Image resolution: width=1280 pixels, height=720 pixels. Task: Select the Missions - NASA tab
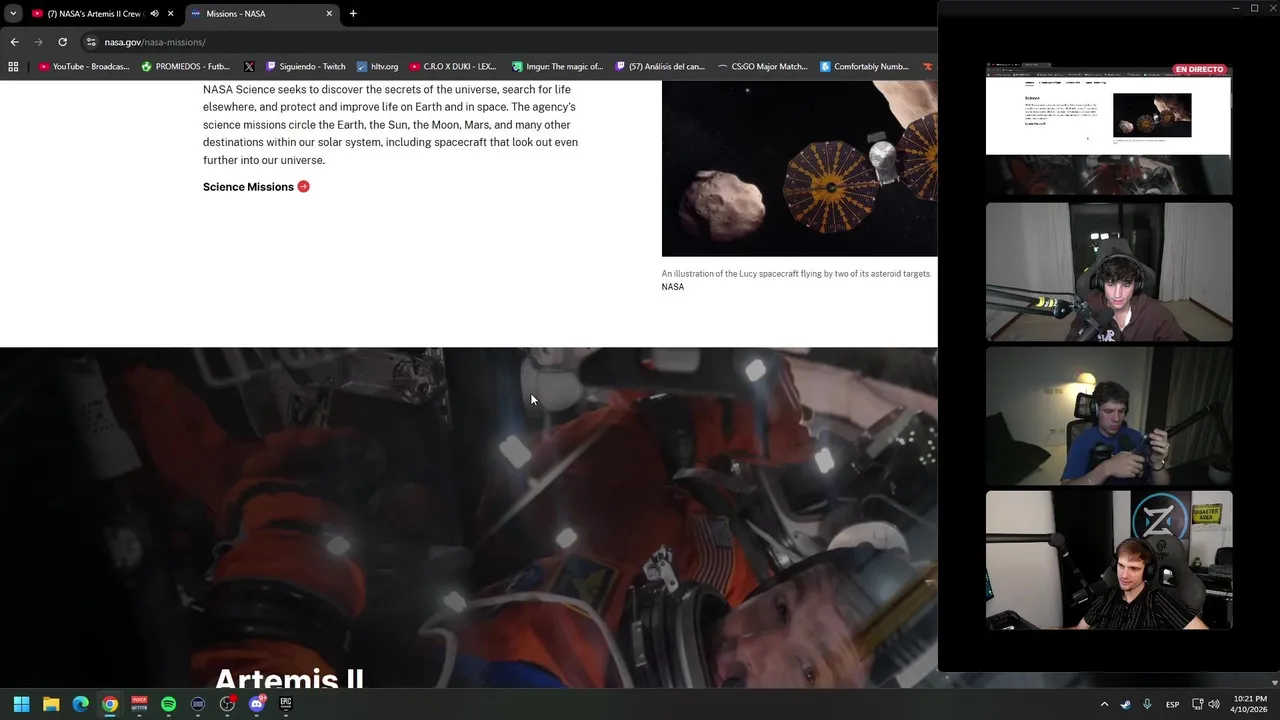pos(263,14)
